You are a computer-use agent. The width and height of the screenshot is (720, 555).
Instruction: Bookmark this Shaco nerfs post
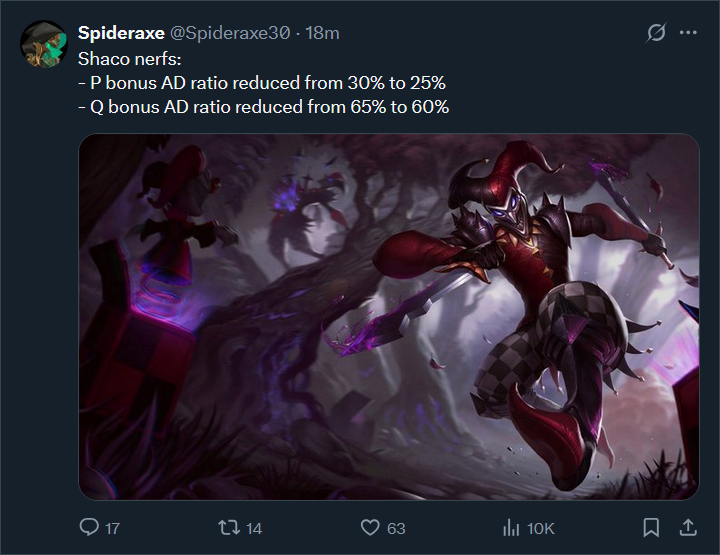tap(651, 527)
